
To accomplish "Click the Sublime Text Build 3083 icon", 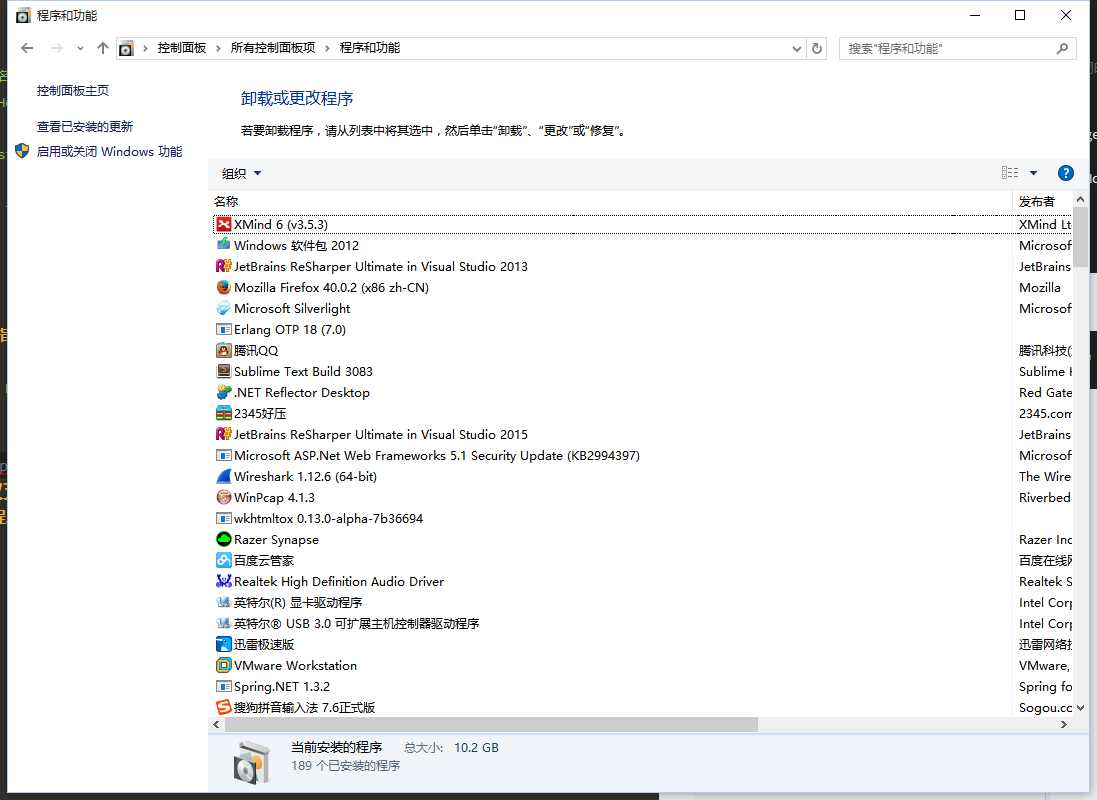I will point(223,371).
